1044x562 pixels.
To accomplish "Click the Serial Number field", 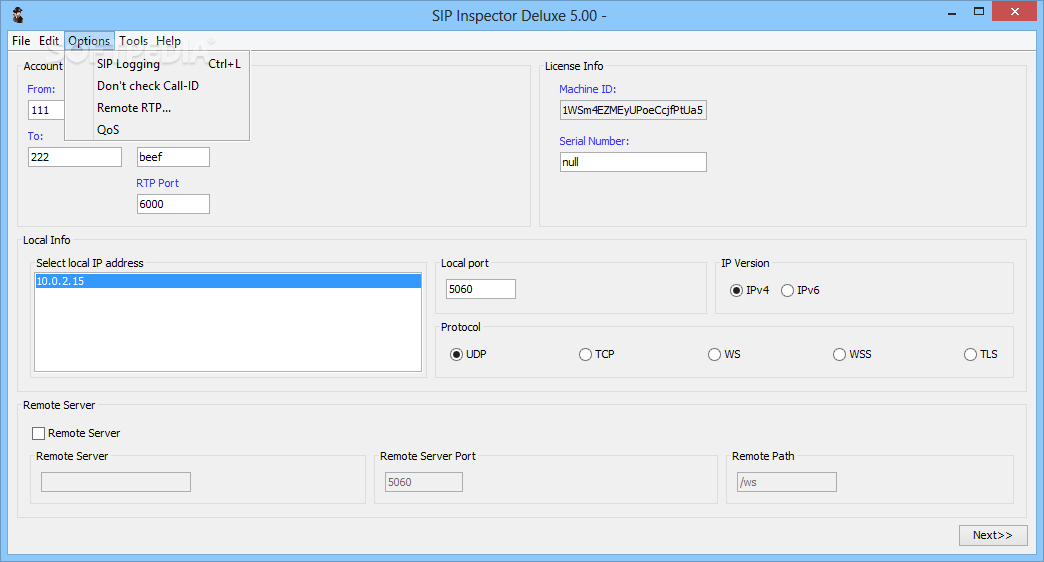I will pos(633,162).
